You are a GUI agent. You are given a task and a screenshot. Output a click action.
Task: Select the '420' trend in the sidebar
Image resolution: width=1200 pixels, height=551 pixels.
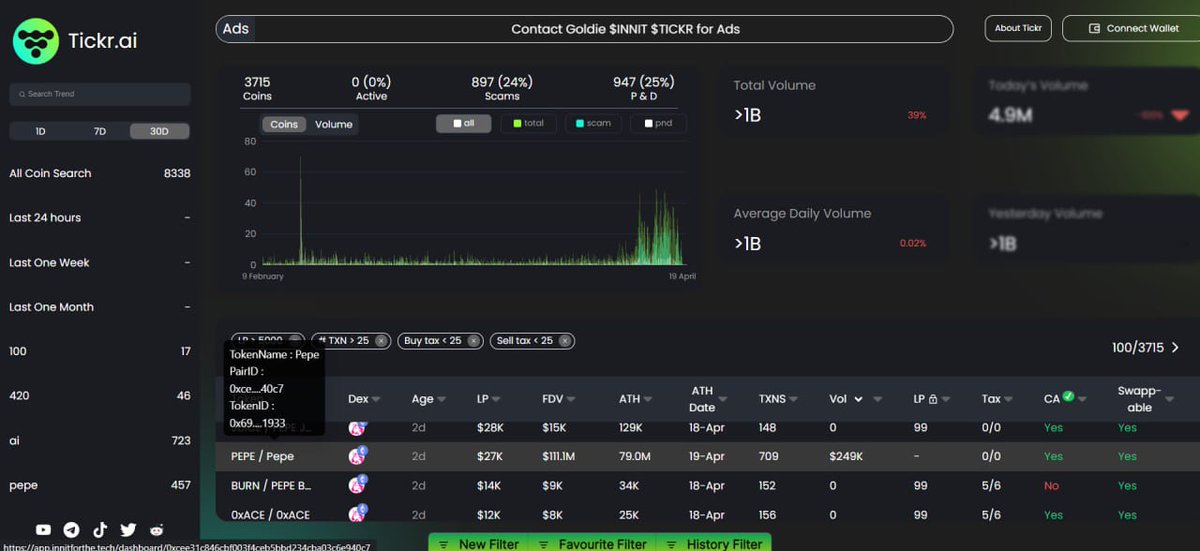(100, 396)
